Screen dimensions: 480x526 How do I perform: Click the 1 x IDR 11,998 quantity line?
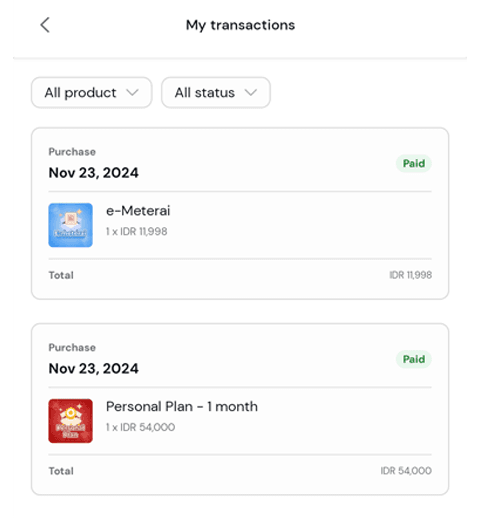[137, 231]
